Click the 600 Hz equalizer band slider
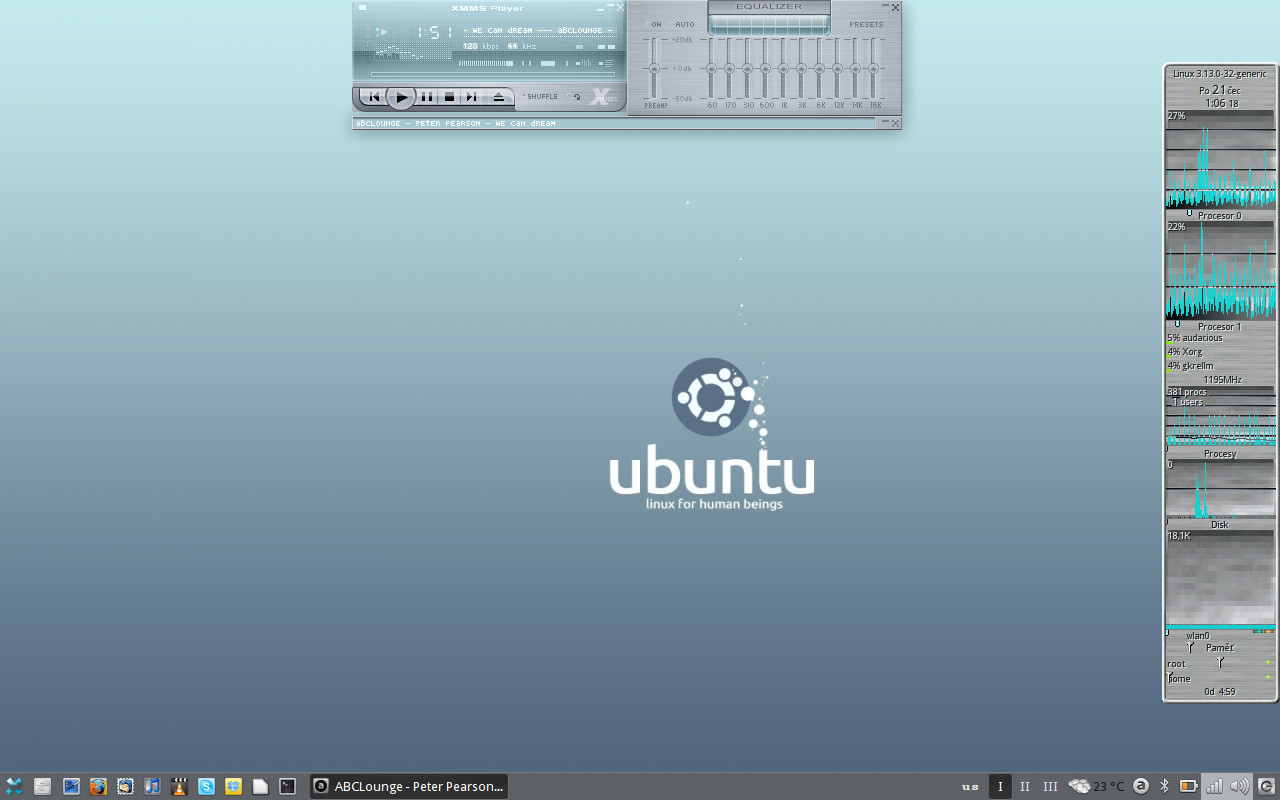The height and width of the screenshot is (800, 1280). coord(765,68)
